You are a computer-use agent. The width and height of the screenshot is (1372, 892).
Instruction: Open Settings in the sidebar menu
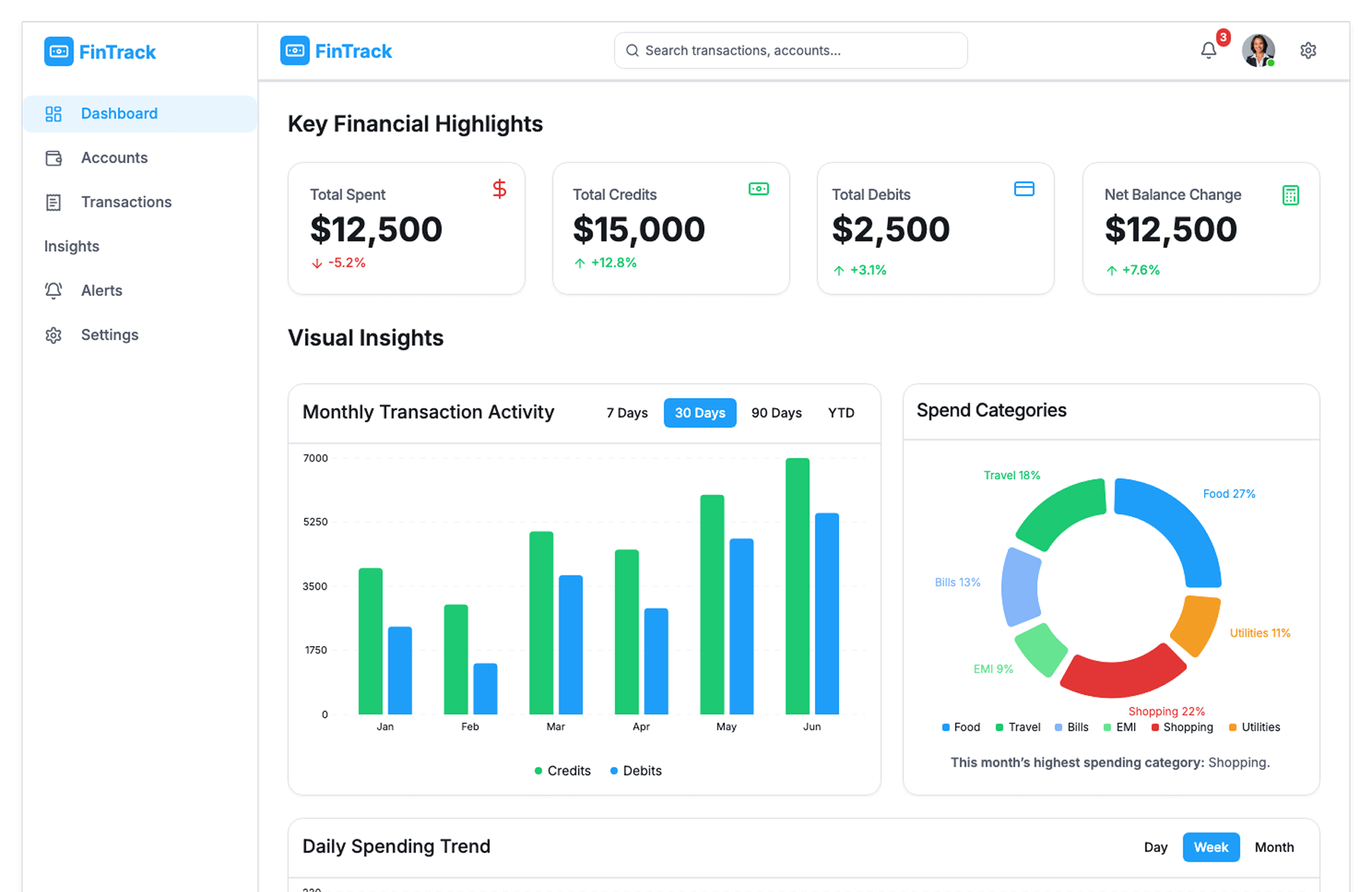(109, 335)
